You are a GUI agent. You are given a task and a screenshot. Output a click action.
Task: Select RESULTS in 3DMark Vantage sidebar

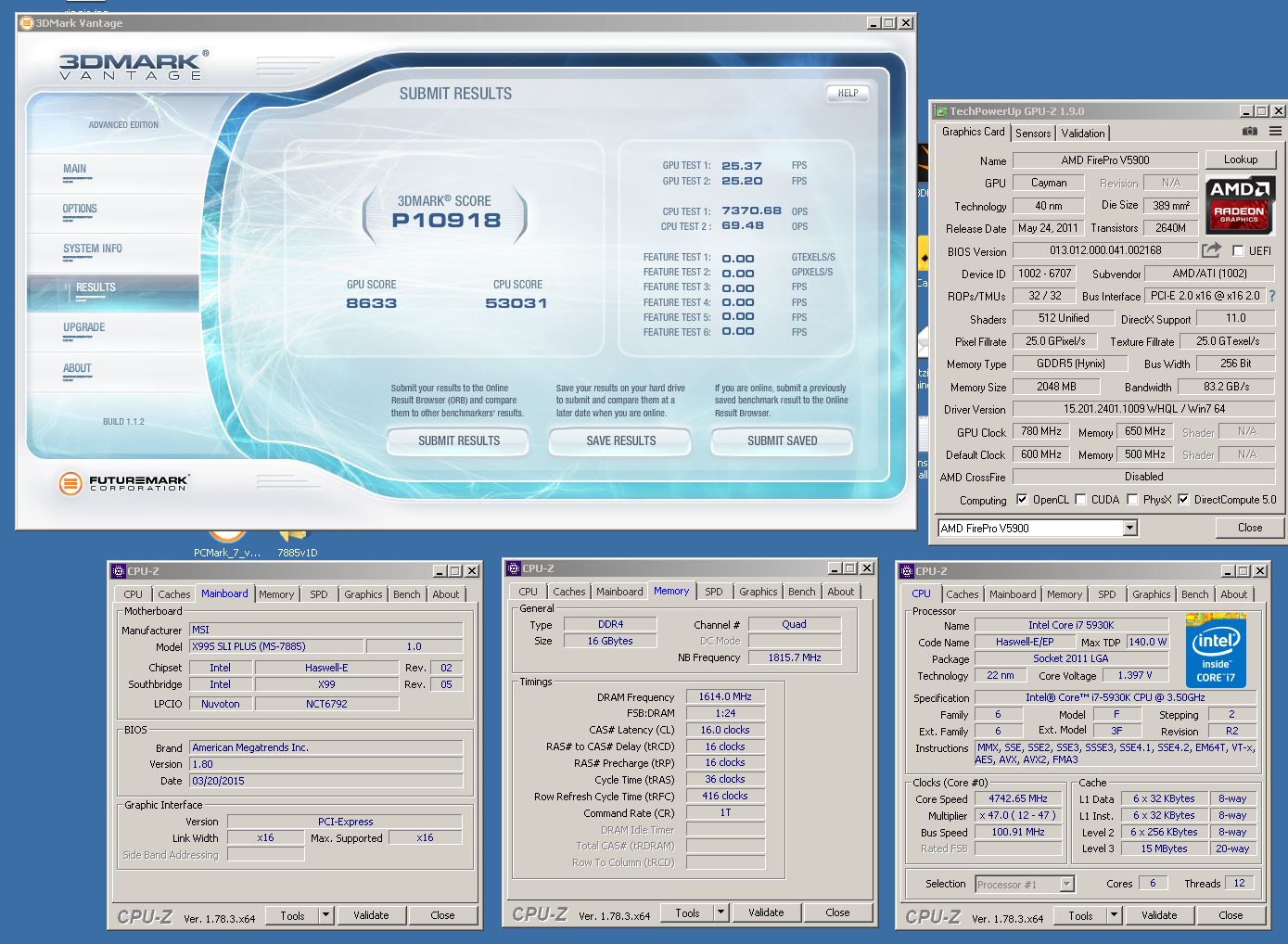(113, 291)
